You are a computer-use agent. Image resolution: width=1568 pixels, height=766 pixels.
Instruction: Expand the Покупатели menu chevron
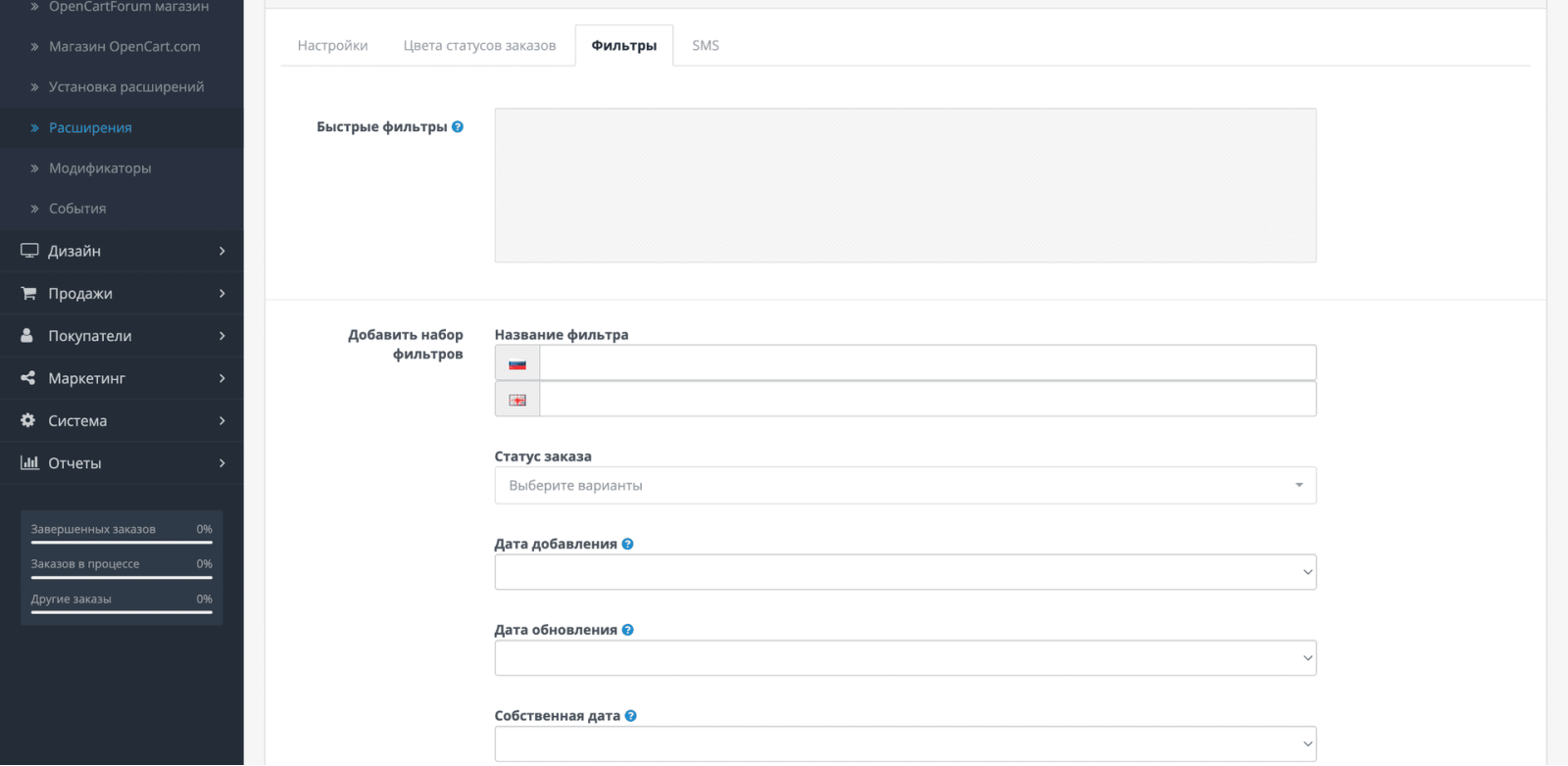(222, 336)
